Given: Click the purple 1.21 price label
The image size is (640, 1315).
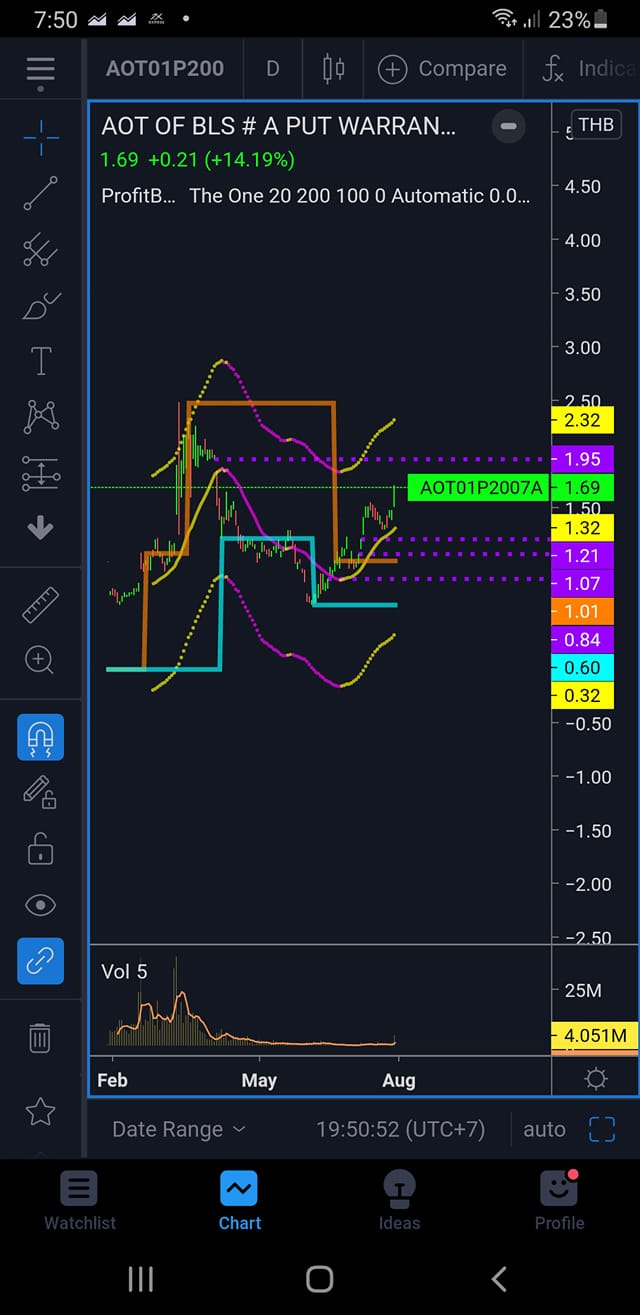Looking at the screenshot, I should pyautogui.click(x=582, y=556).
